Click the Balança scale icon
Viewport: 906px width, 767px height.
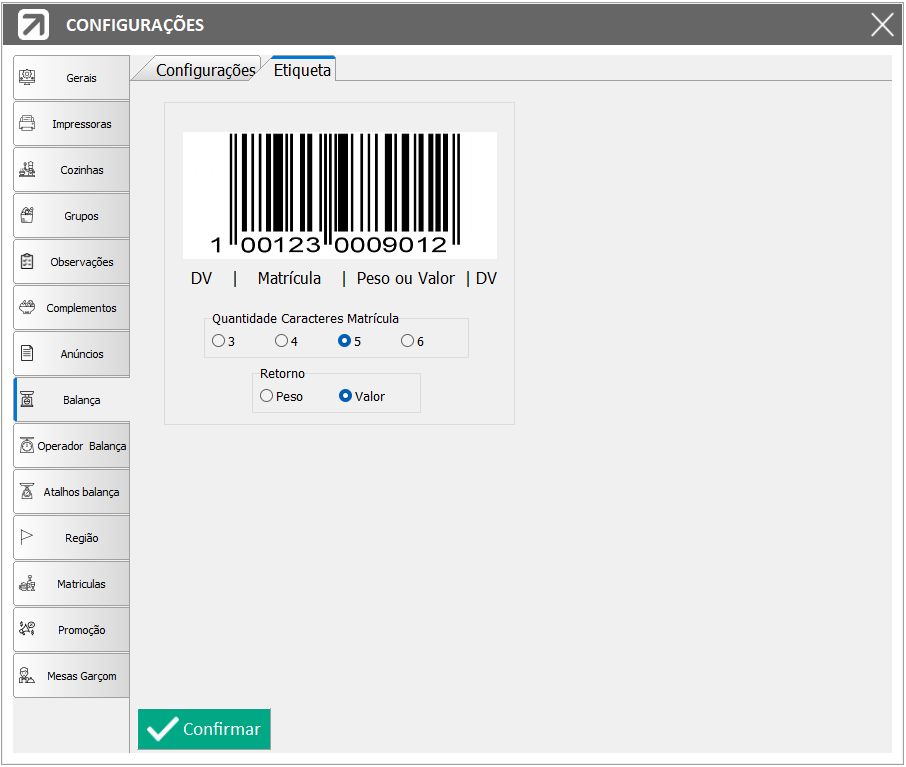27,399
